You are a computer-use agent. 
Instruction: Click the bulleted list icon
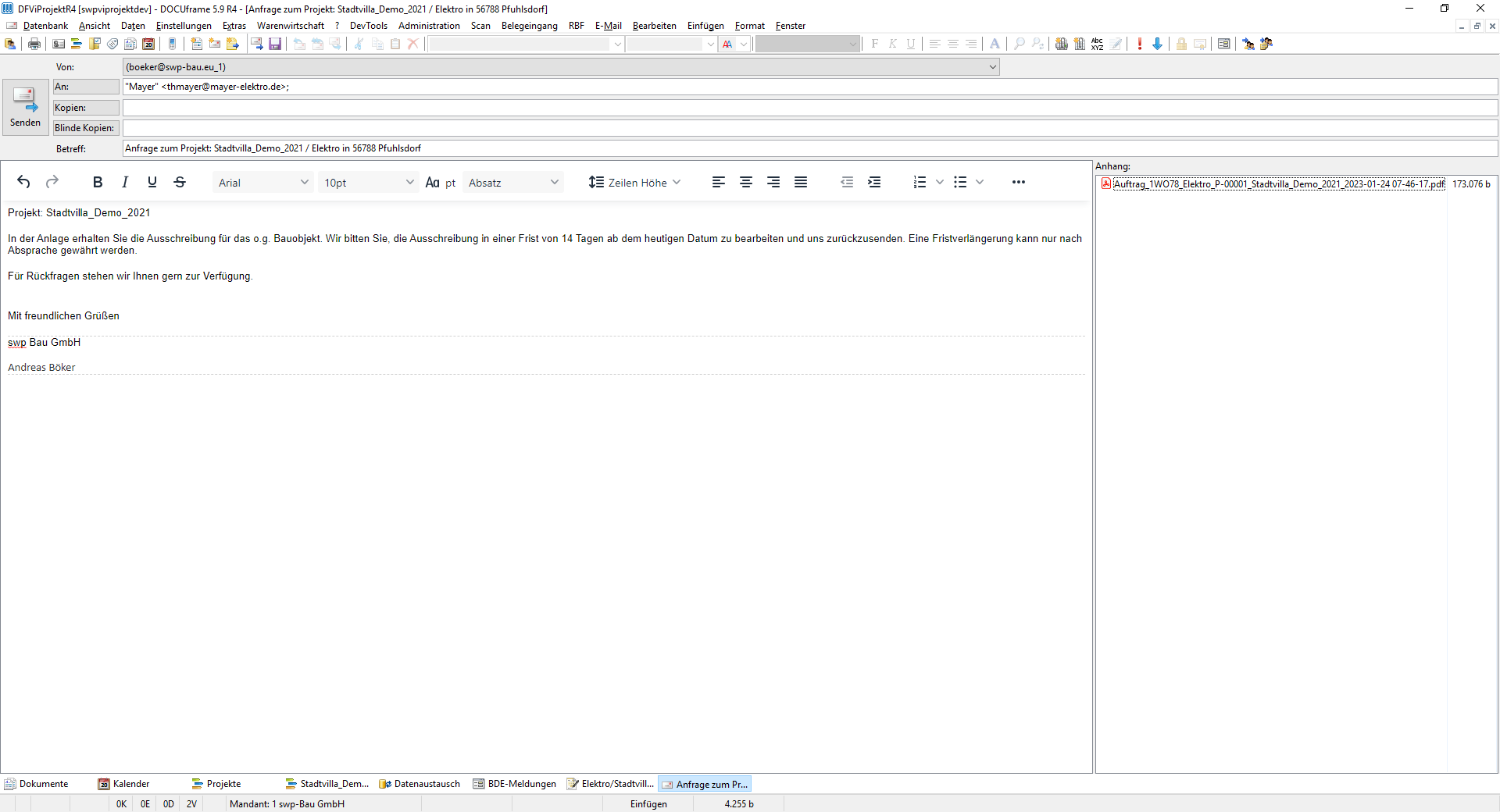(x=960, y=182)
